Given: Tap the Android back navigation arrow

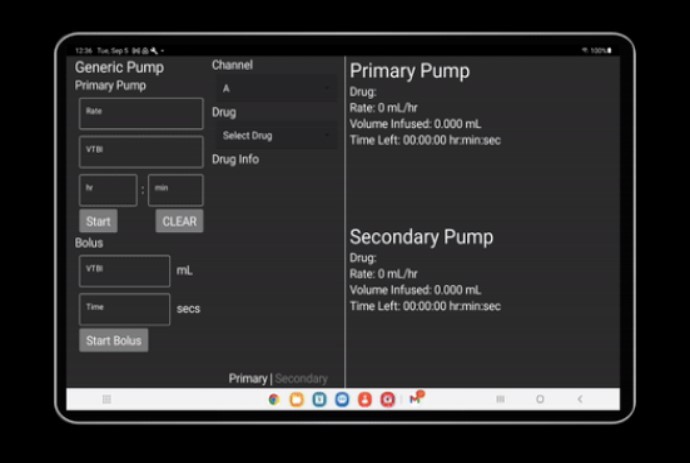Looking at the screenshot, I should coord(580,399).
